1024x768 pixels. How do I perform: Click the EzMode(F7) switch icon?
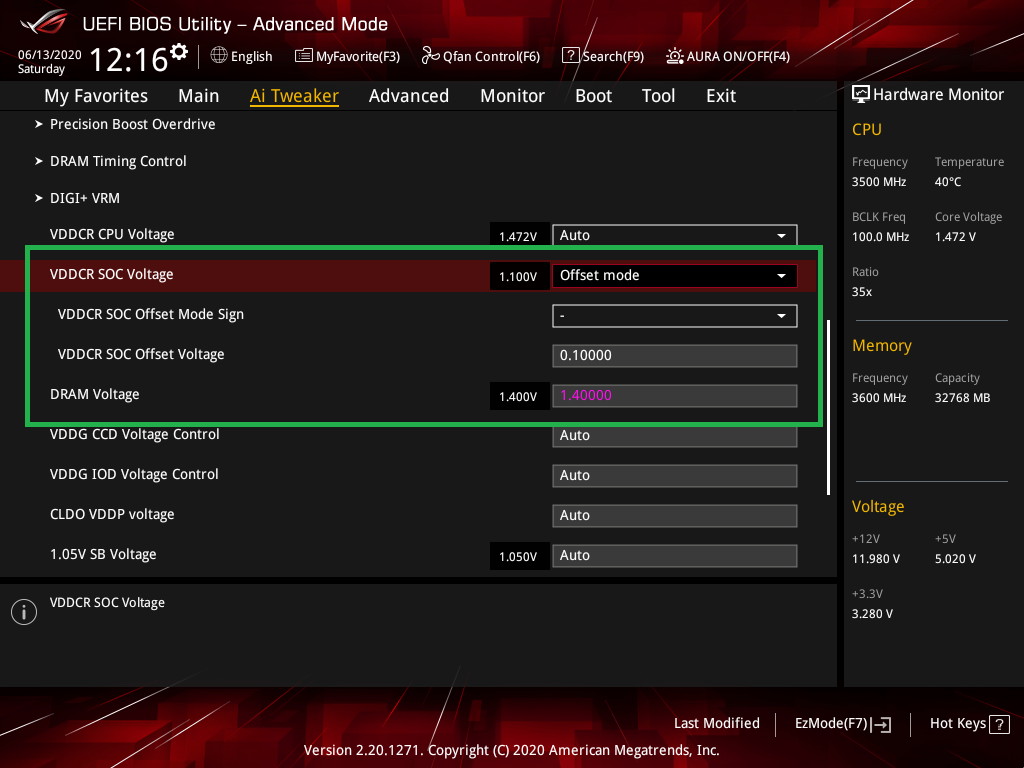(x=882, y=724)
